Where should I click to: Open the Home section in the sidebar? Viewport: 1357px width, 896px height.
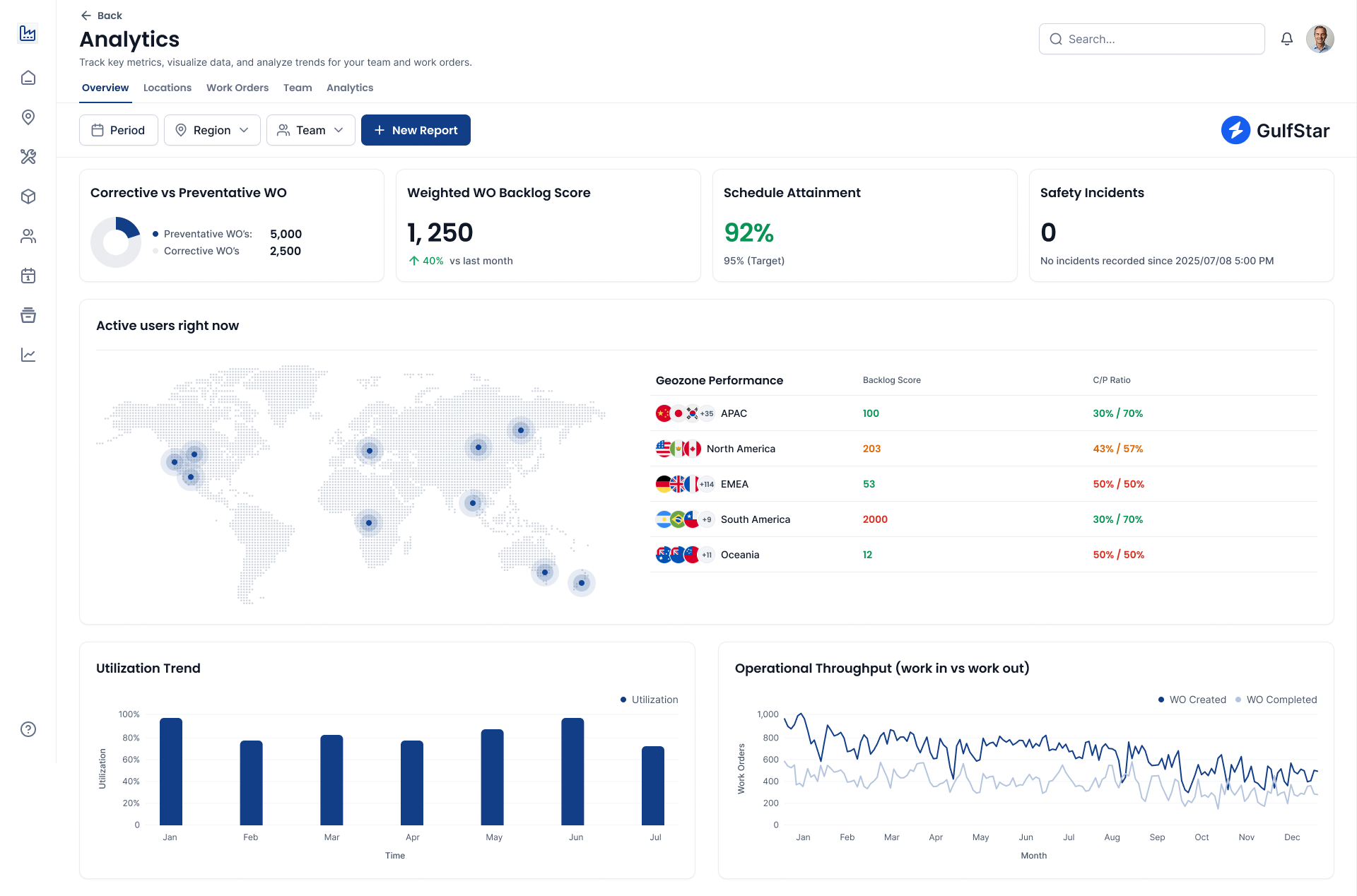tap(28, 78)
